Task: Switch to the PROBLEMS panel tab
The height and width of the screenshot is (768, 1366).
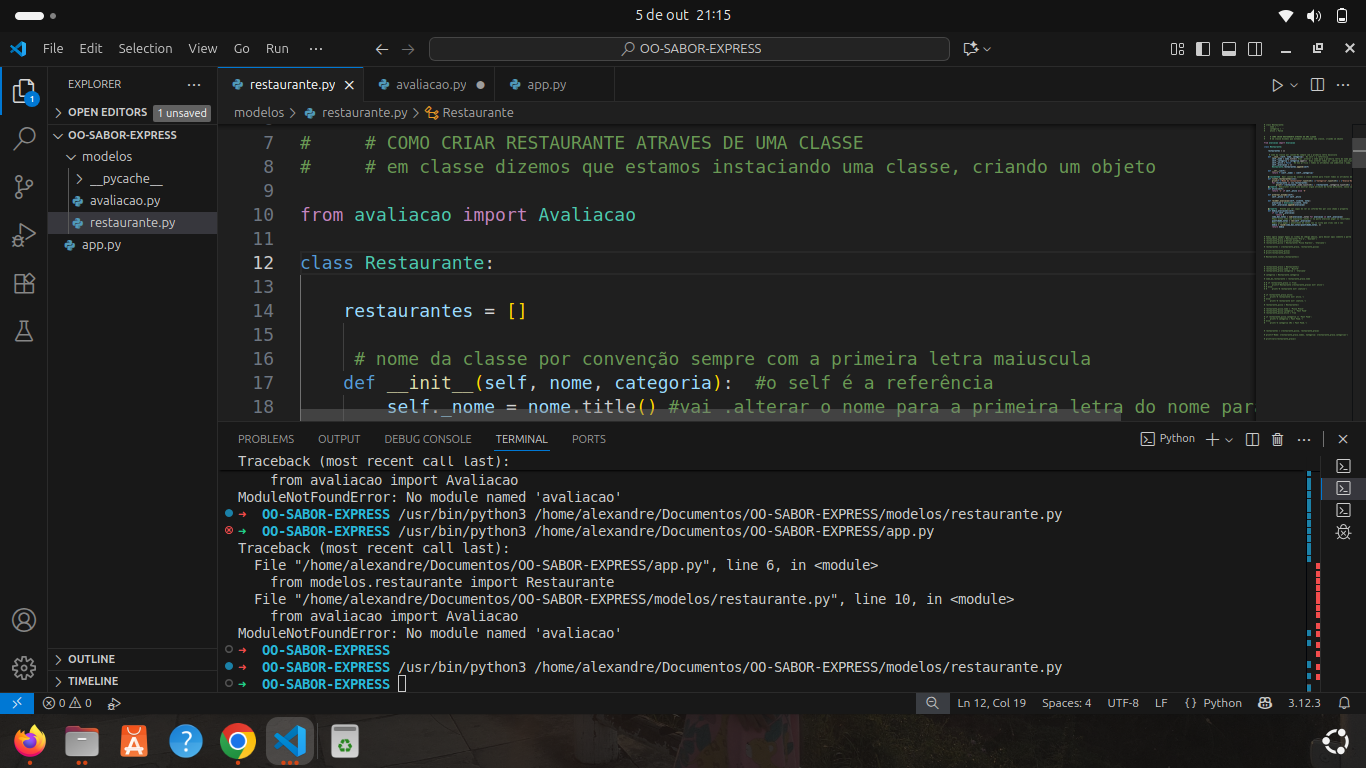Action: tap(266, 439)
